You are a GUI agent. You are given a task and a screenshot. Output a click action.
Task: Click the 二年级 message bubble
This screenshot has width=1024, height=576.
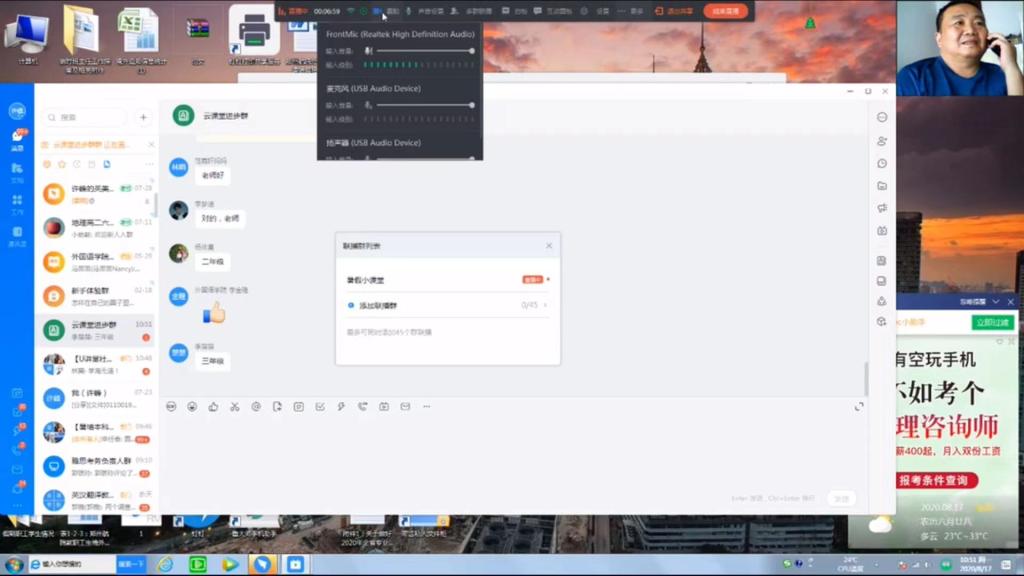(x=212, y=261)
